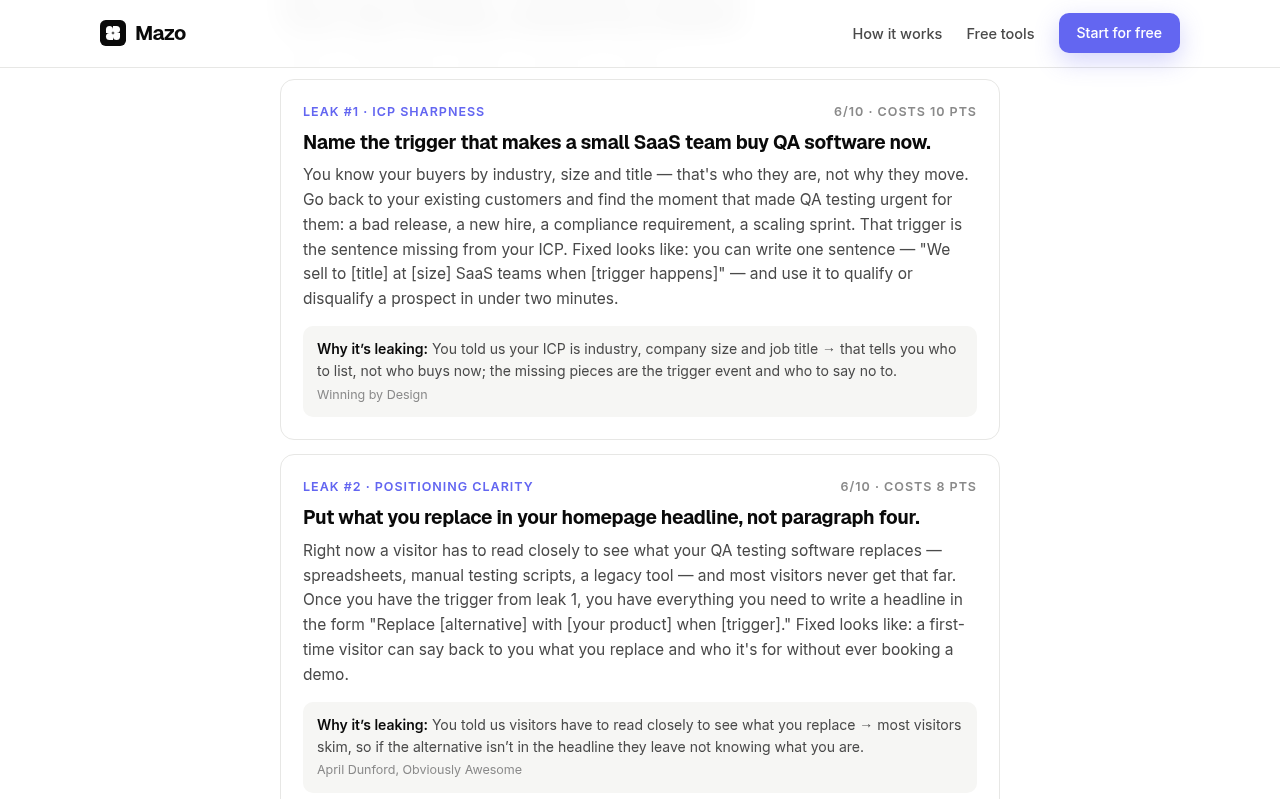Click the heading about naming the trigger

click(617, 142)
